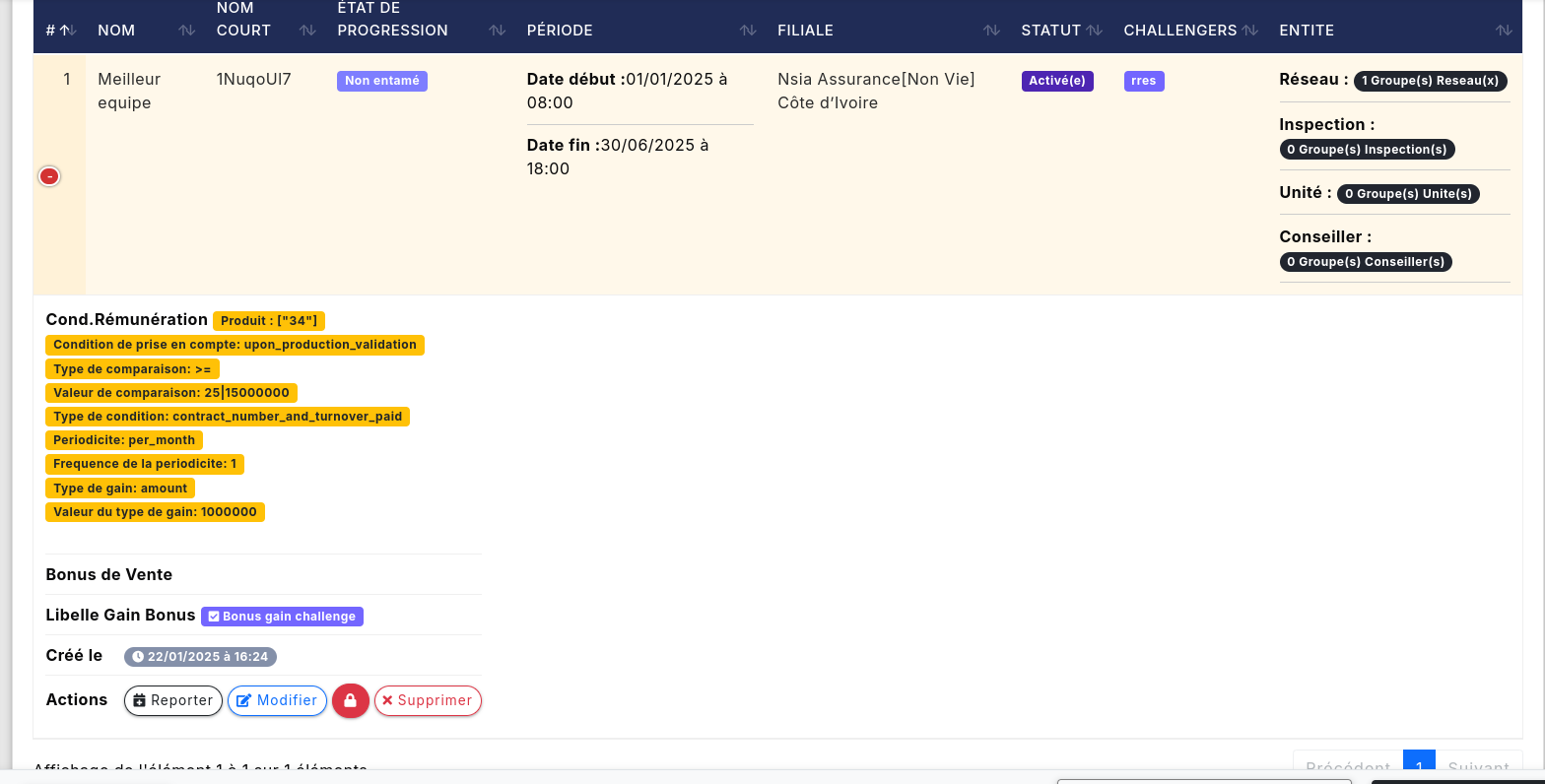
Task: Sort by the NOM column arrows
Action: 186,31
